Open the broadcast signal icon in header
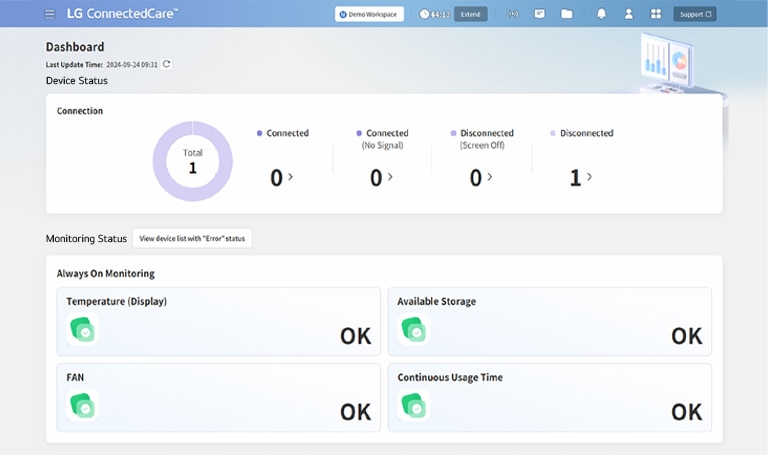 (513, 14)
